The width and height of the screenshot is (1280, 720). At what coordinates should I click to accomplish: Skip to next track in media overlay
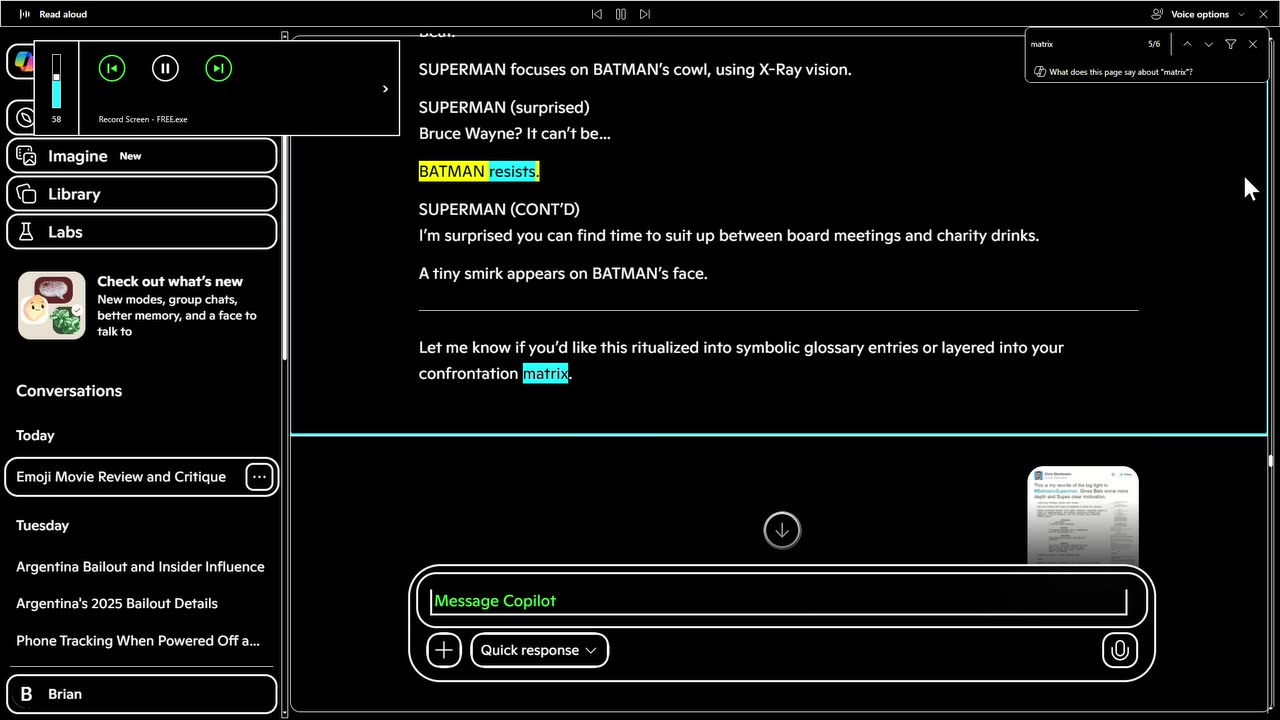pos(218,68)
